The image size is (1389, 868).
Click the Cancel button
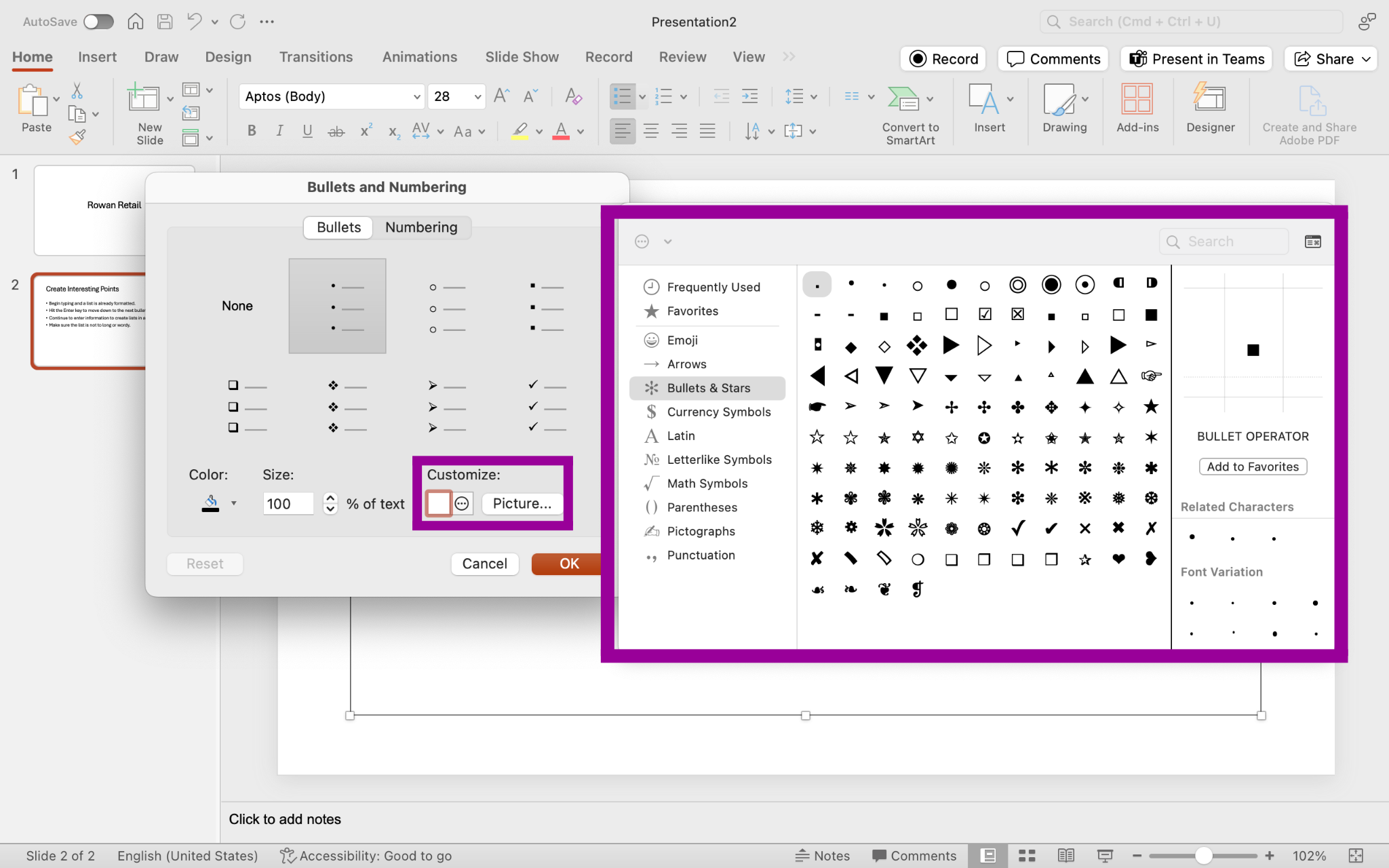pos(484,564)
